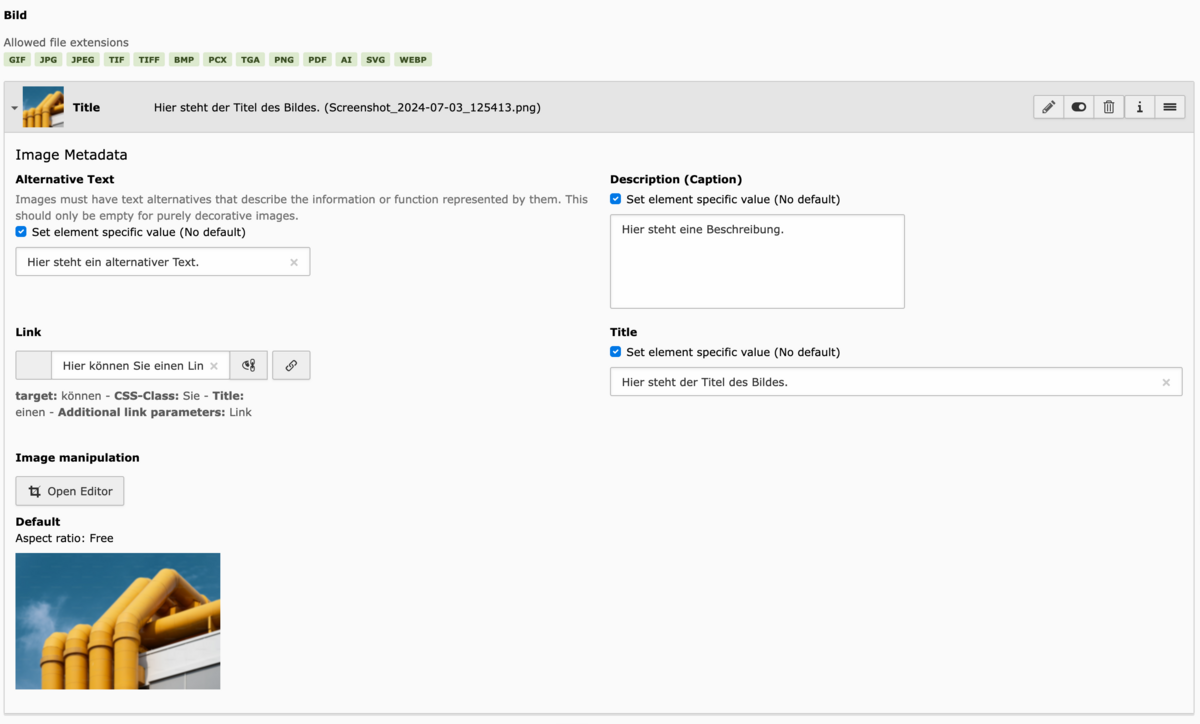Clear the Alternative Text field with x
The width and height of the screenshot is (1200, 724).
(x=294, y=262)
